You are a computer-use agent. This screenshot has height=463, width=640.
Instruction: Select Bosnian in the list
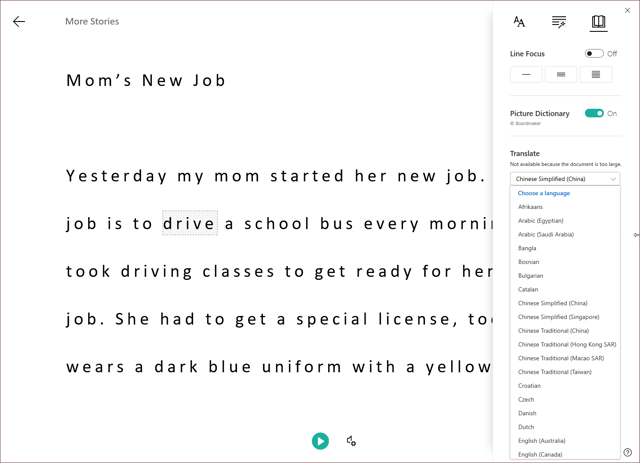[565, 262]
